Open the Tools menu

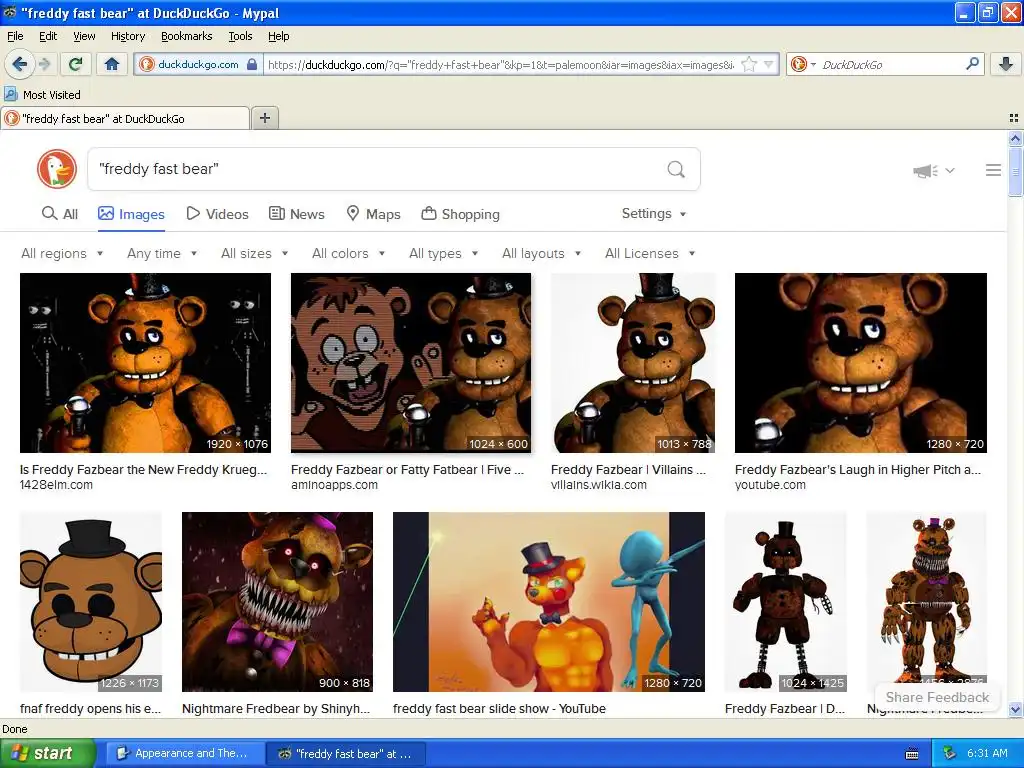point(240,36)
